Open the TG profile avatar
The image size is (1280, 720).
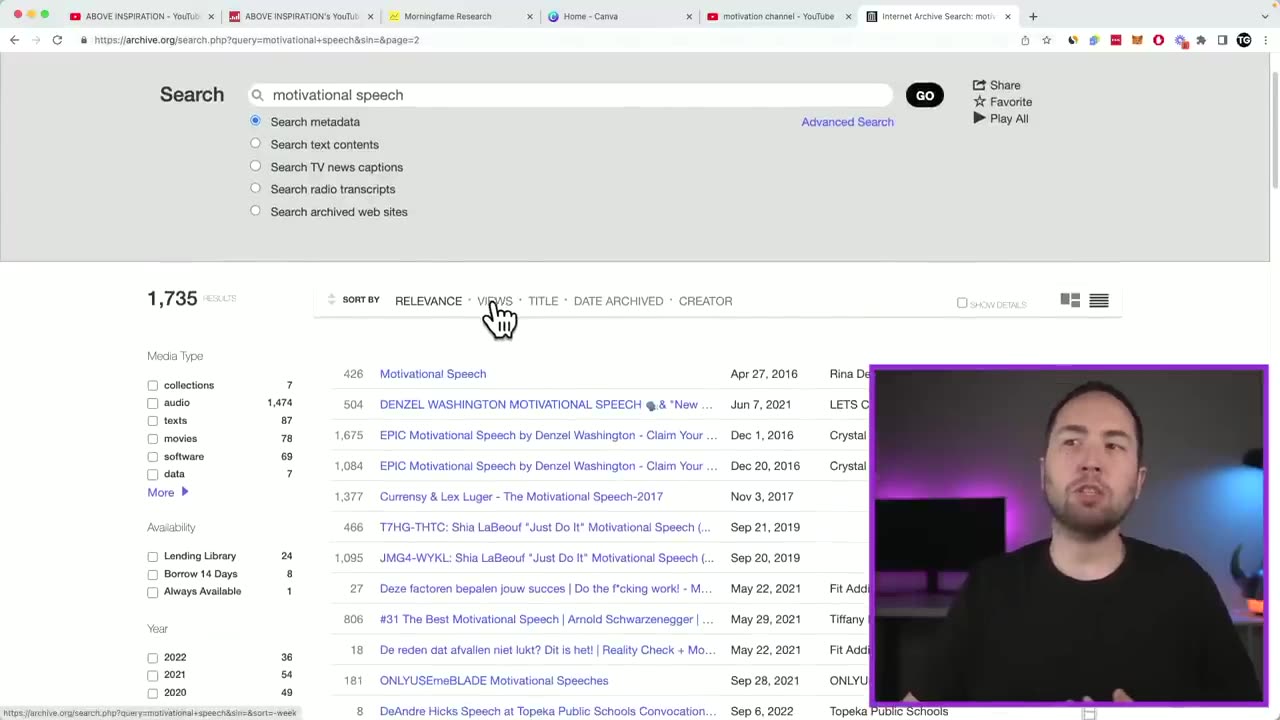(x=1244, y=40)
